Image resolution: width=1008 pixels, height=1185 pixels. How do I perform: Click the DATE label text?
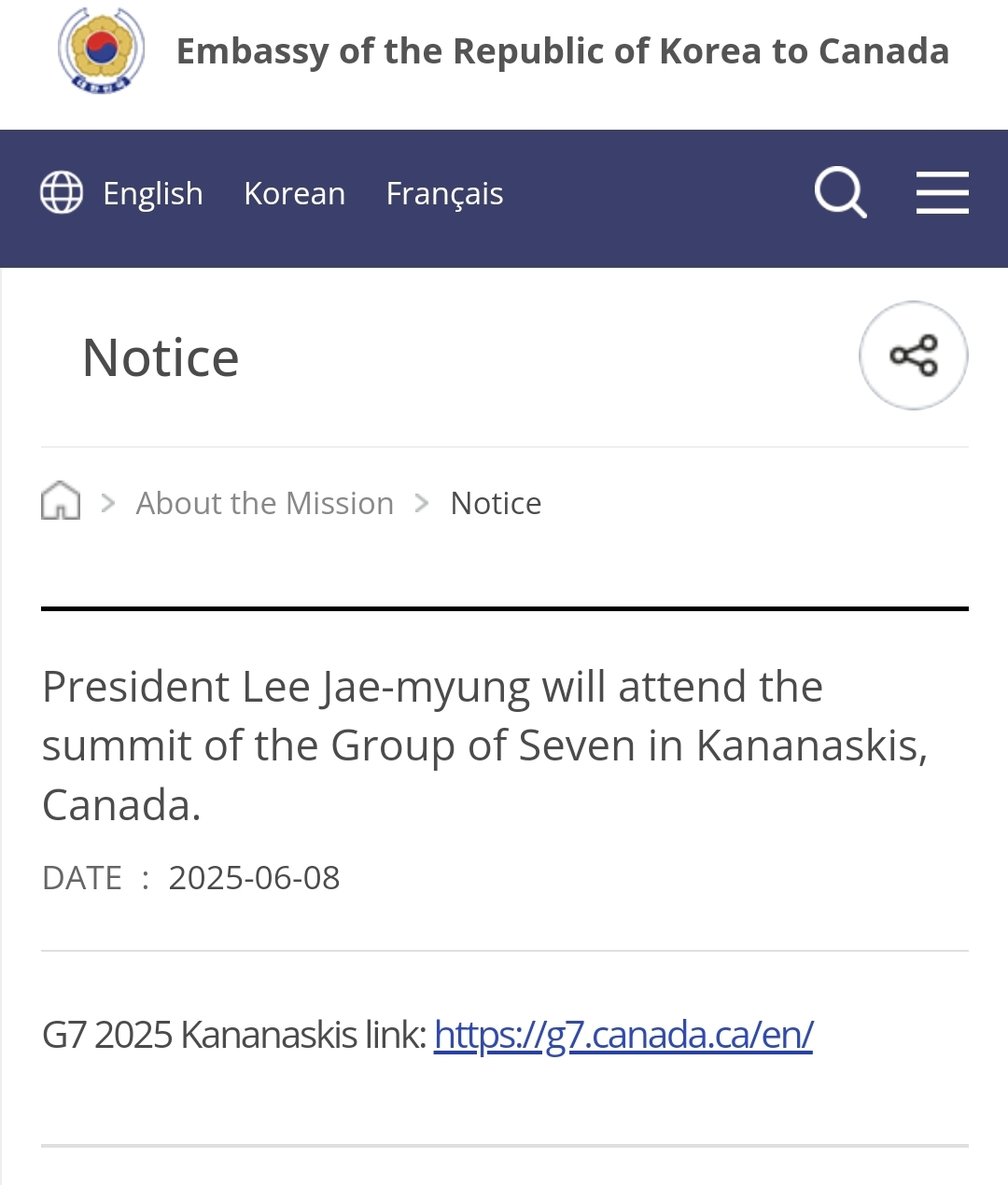pyautogui.click(x=82, y=878)
